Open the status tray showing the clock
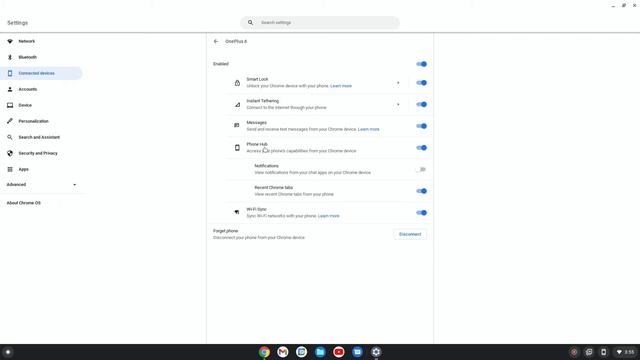 pyautogui.click(x=625, y=352)
